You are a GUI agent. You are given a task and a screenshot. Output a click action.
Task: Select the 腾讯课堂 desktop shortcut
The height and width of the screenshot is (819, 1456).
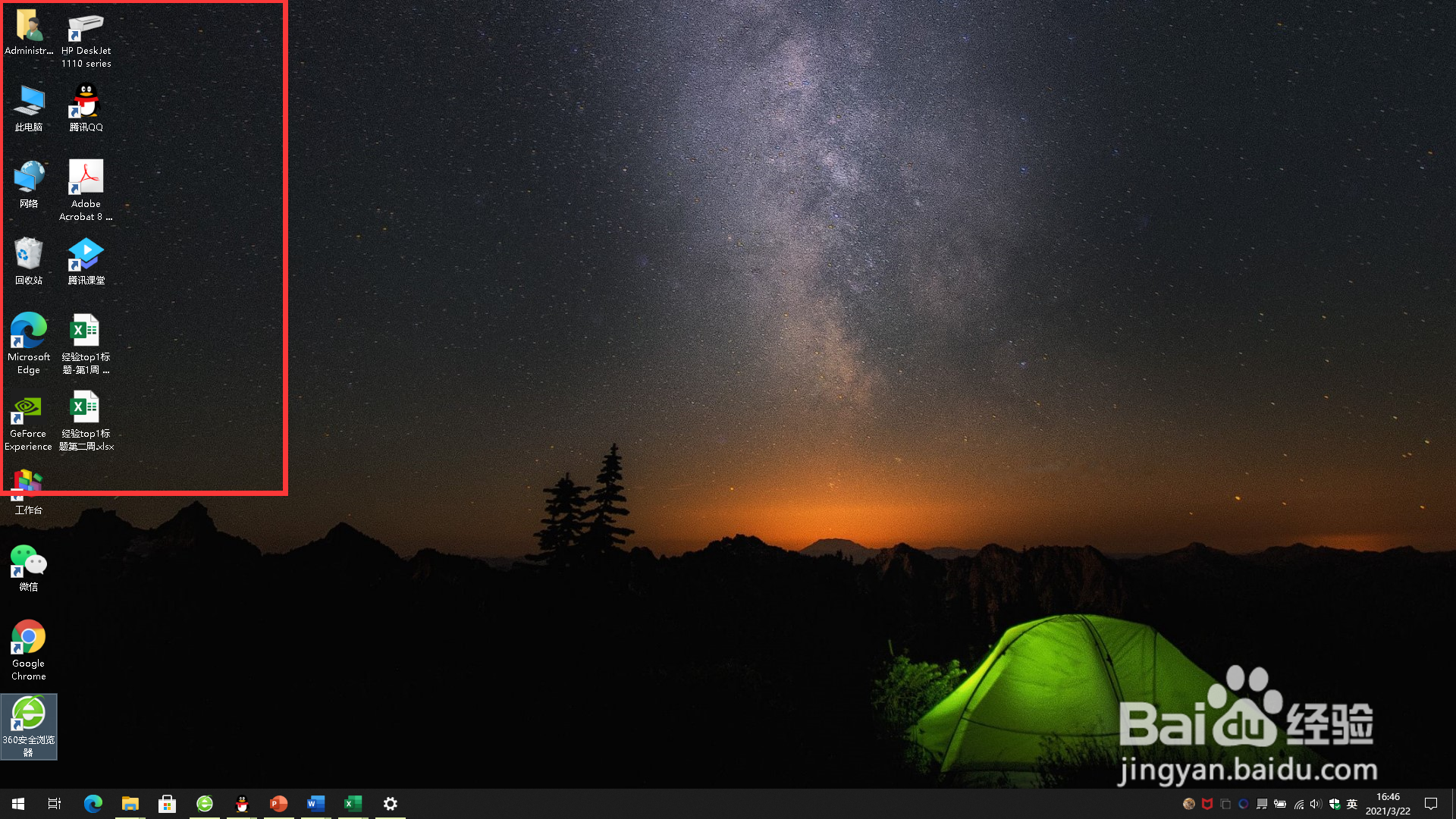(86, 260)
